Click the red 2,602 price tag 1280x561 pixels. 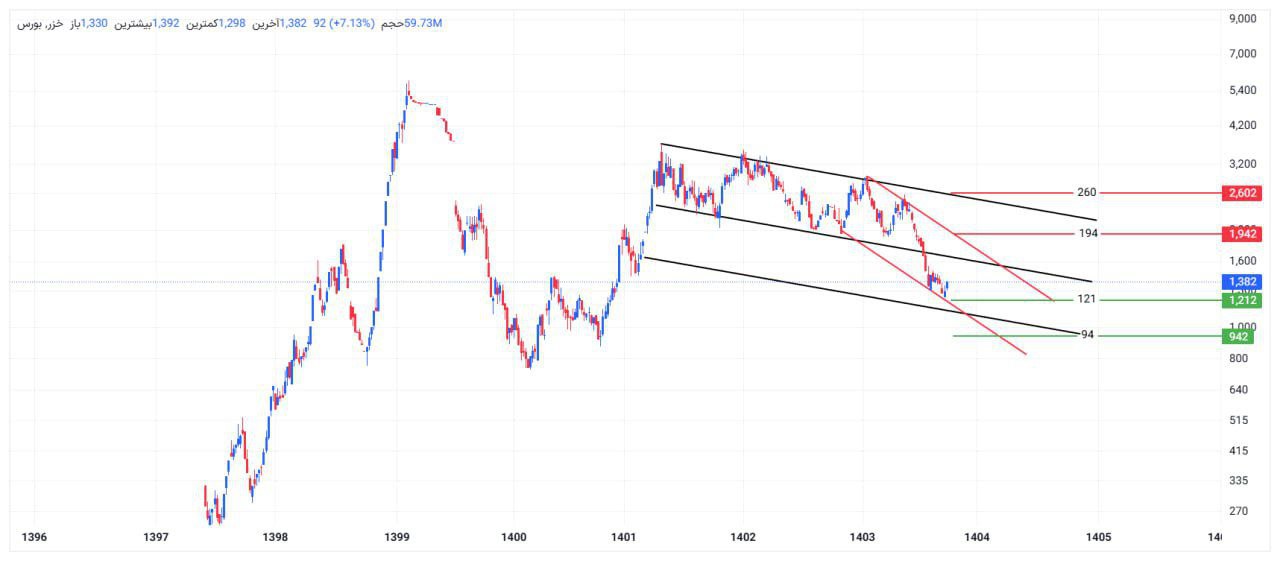[1241, 193]
